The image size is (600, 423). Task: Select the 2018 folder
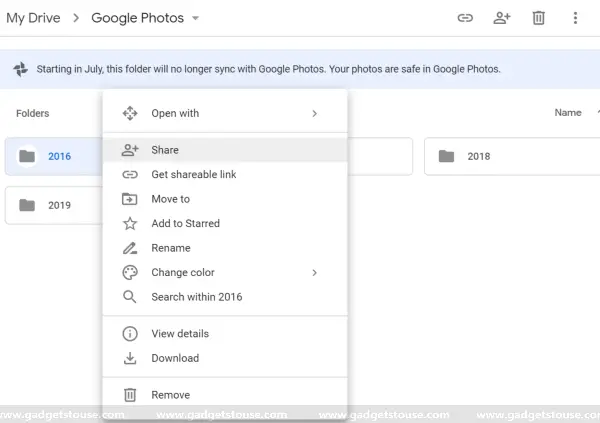pyautogui.click(x=512, y=156)
